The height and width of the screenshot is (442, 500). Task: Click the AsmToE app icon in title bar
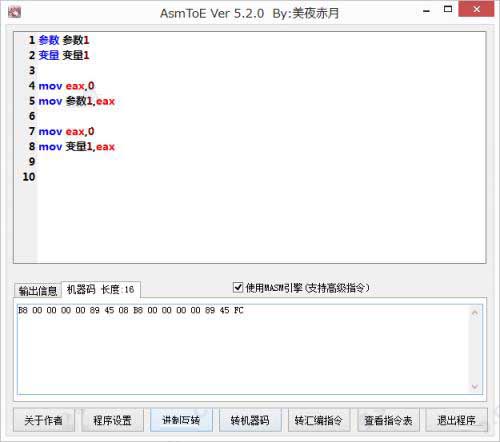coord(14,13)
